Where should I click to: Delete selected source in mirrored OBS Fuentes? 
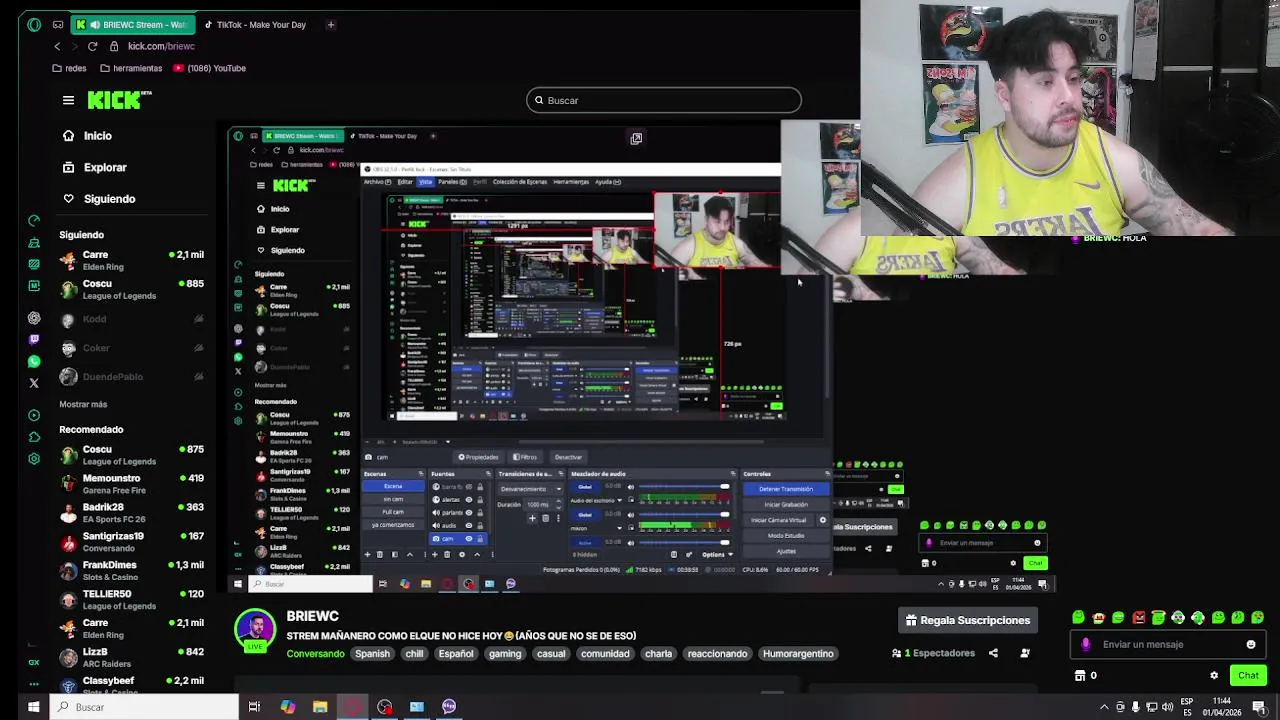[x=447, y=554]
